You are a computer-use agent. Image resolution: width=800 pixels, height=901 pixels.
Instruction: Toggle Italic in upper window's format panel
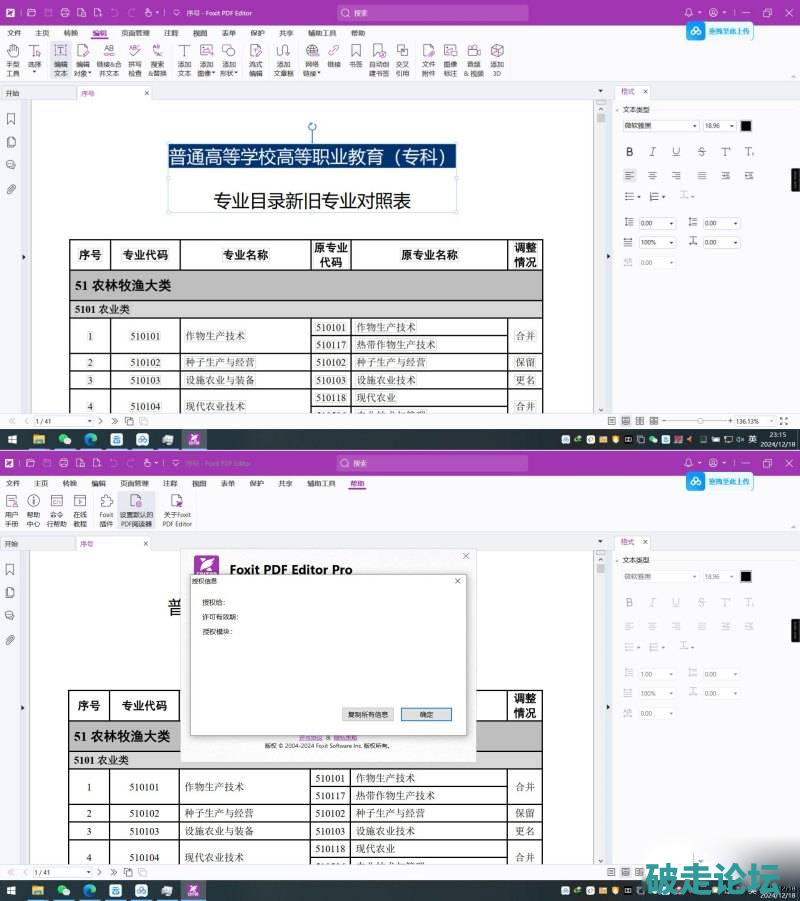[653, 152]
